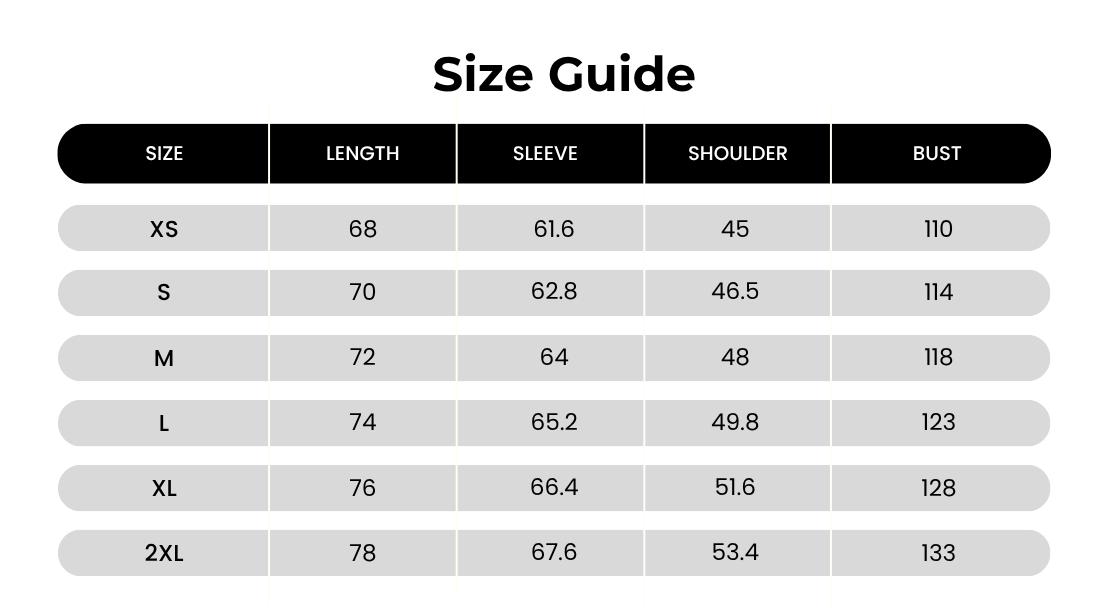Select the 133 bust value for 2XL
Image resolution: width=1100 pixels, height=607 pixels.
(x=938, y=553)
